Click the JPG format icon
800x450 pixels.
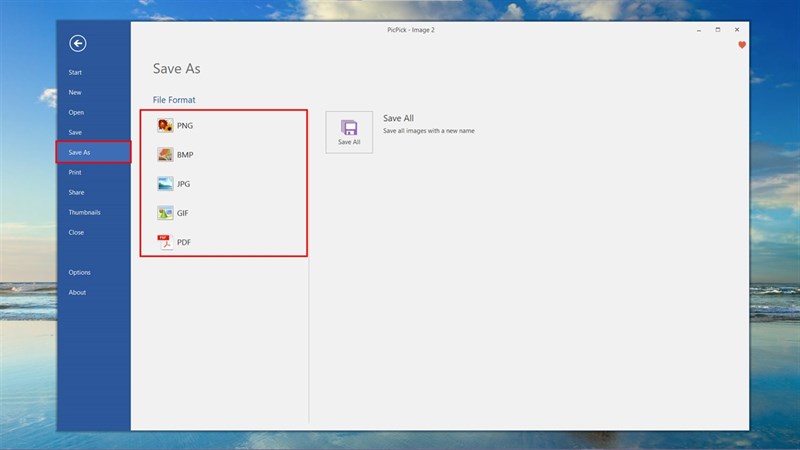[165, 184]
